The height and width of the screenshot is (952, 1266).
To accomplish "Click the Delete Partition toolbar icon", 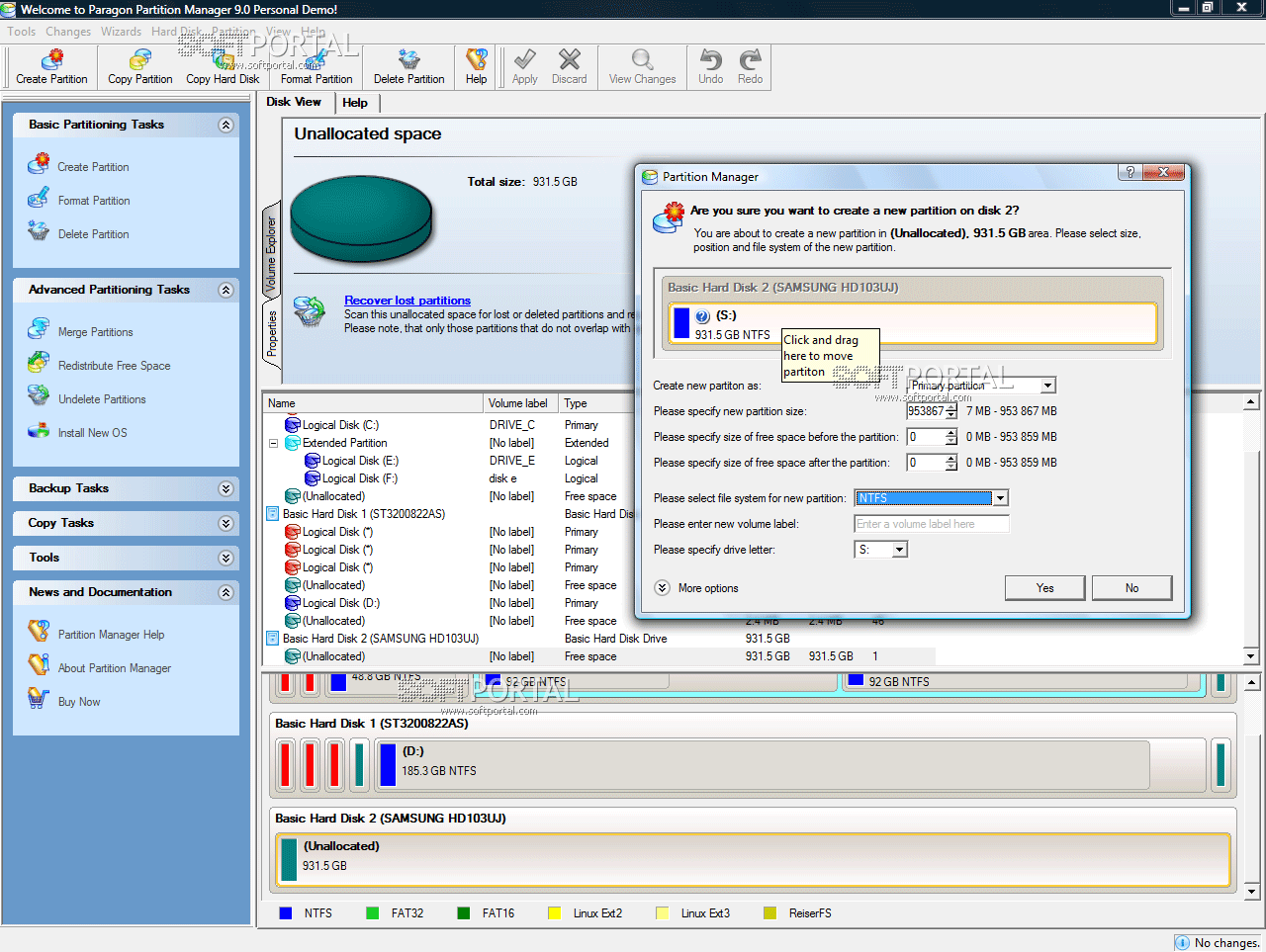I will (x=408, y=67).
